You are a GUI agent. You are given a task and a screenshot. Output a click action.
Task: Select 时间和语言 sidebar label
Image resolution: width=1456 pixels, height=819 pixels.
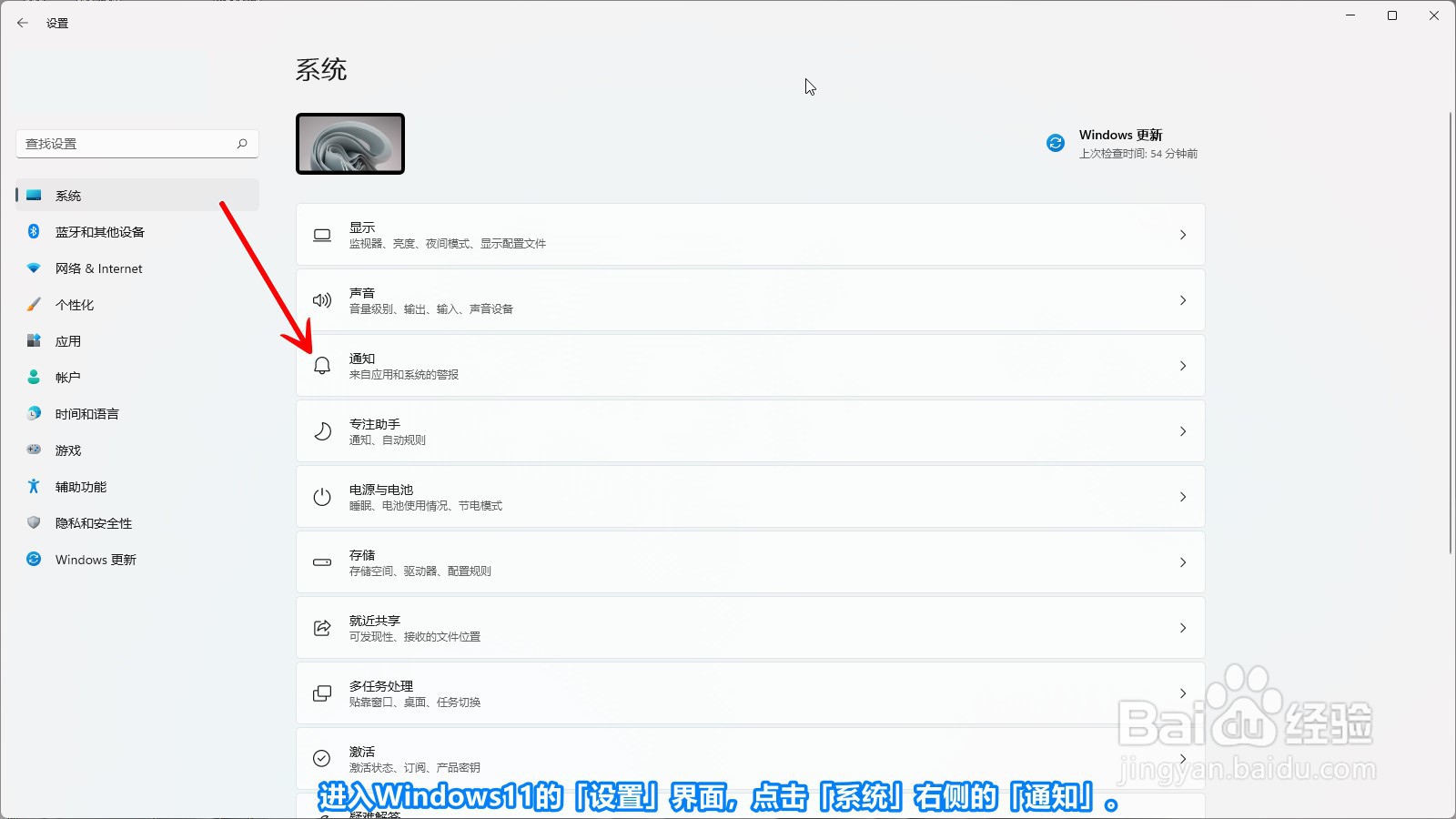pyautogui.click(x=87, y=414)
